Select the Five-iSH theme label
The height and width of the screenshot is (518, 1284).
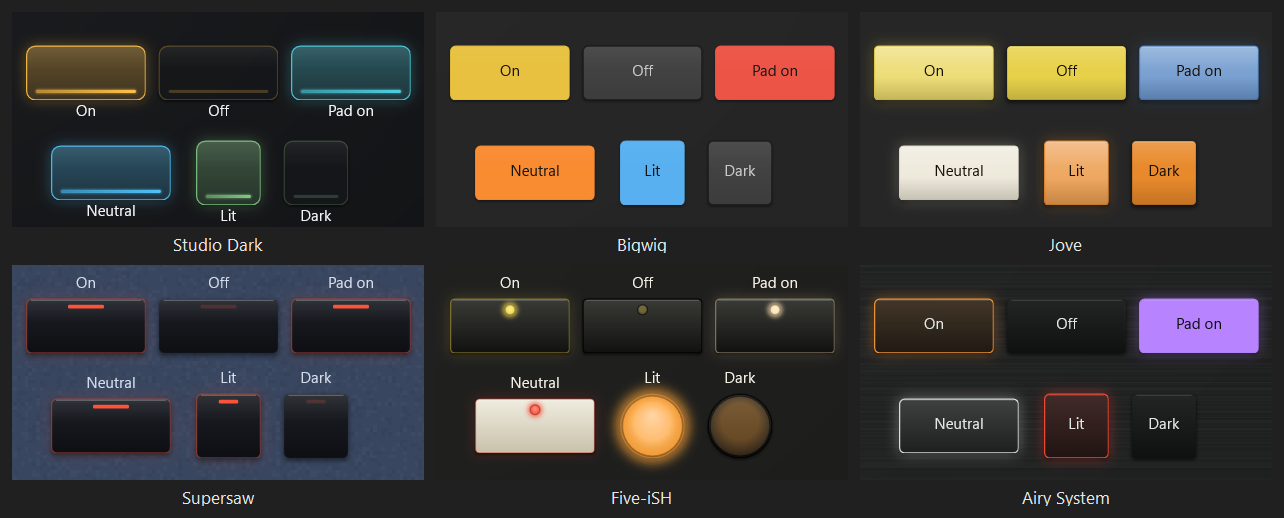coord(642,498)
